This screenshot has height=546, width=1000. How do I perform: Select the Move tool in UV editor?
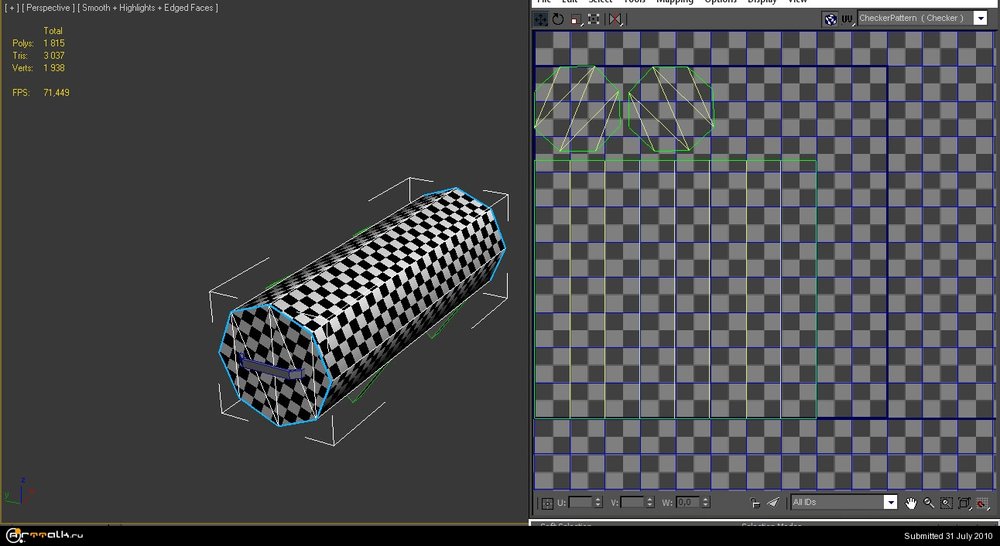541,19
